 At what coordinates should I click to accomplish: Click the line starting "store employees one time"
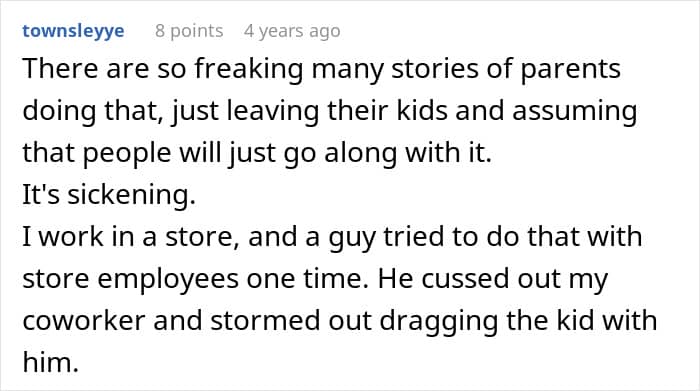click(315, 279)
